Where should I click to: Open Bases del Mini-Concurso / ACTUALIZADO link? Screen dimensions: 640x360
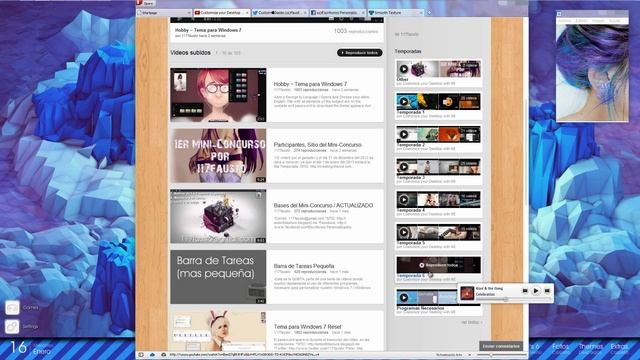click(323, 205)
